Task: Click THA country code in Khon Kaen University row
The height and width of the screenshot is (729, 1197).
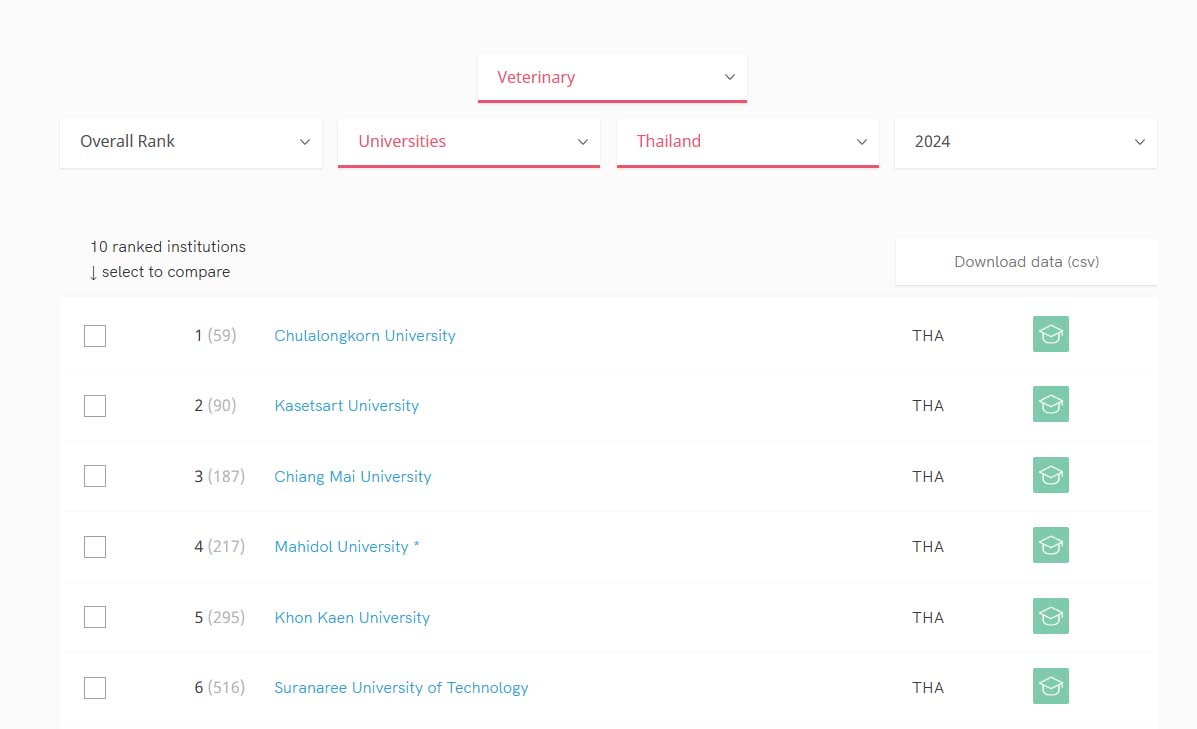Action: point(928,618)
